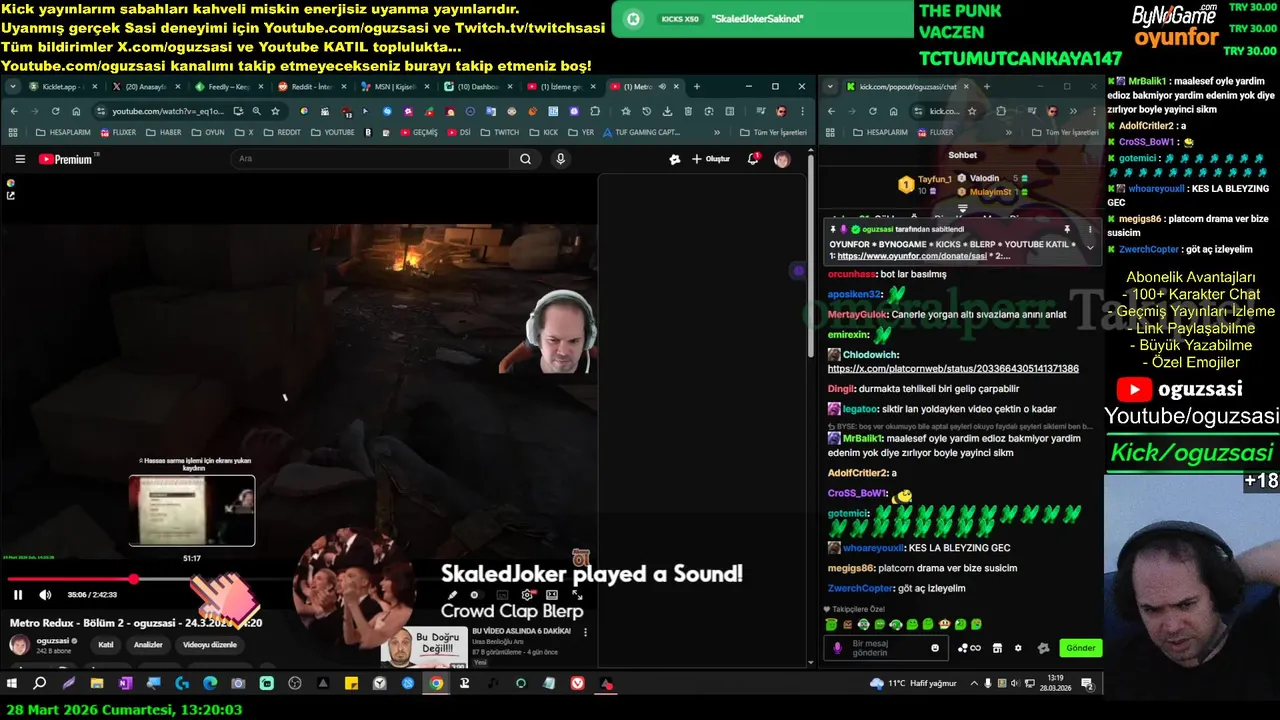Open the weather '11°C Hafif yağmur' widget
This screenshot has width=1280, height=720.
pos(914,684)
